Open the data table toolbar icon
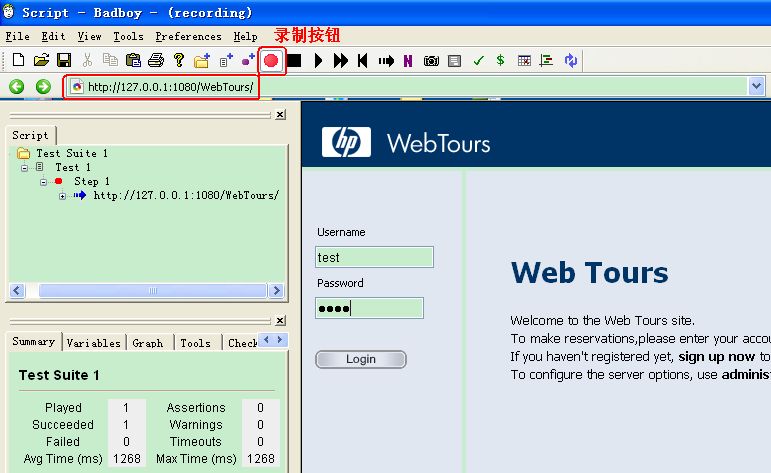Image resolution: width=771 pixels, height=473 pixels. [524, 60]
